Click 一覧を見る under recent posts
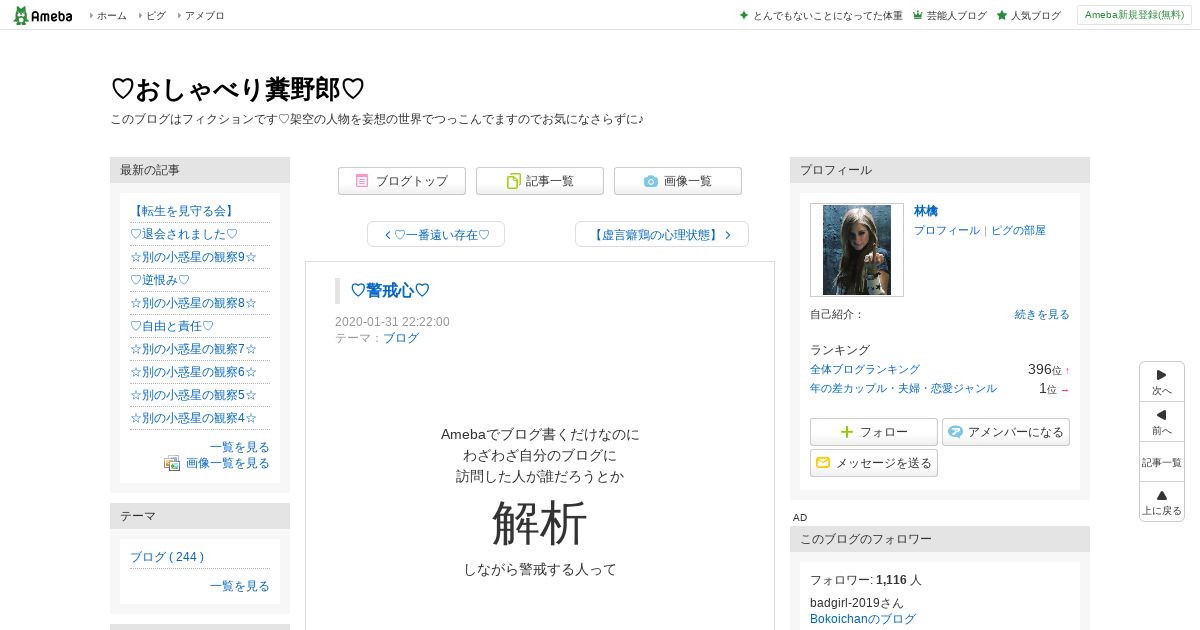The width and height of the screenshot is (1200, 630). (240, 447)
